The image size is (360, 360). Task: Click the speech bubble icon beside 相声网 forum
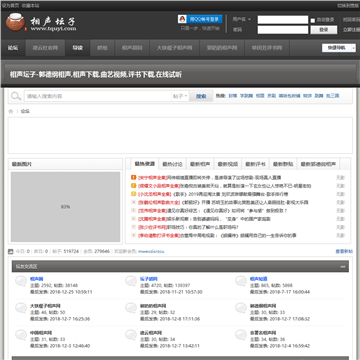[x=21, y=281]
